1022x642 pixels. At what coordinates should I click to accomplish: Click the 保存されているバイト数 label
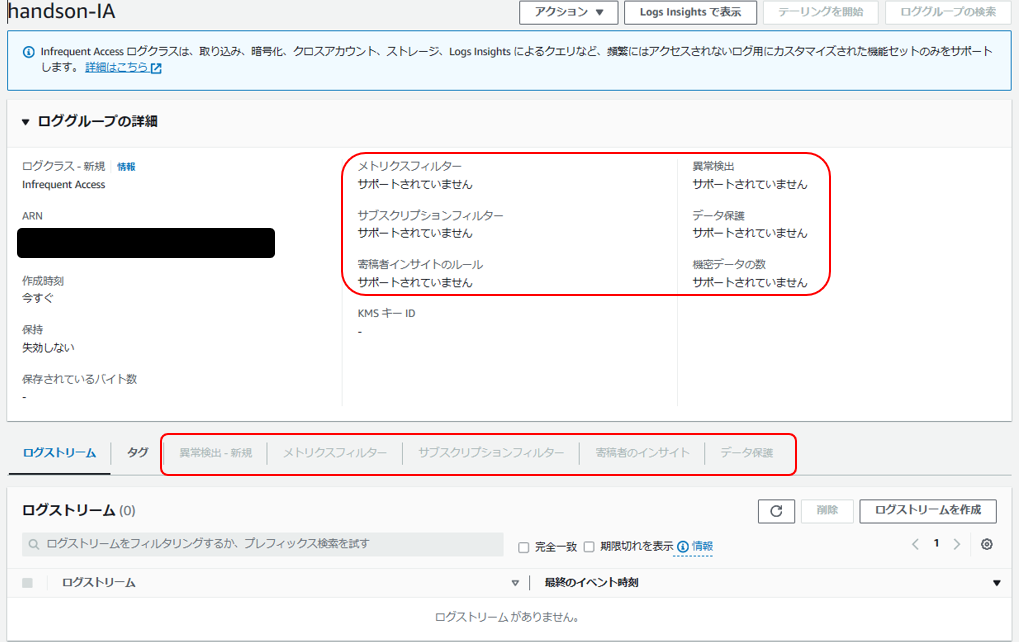(x=80, y=379)
